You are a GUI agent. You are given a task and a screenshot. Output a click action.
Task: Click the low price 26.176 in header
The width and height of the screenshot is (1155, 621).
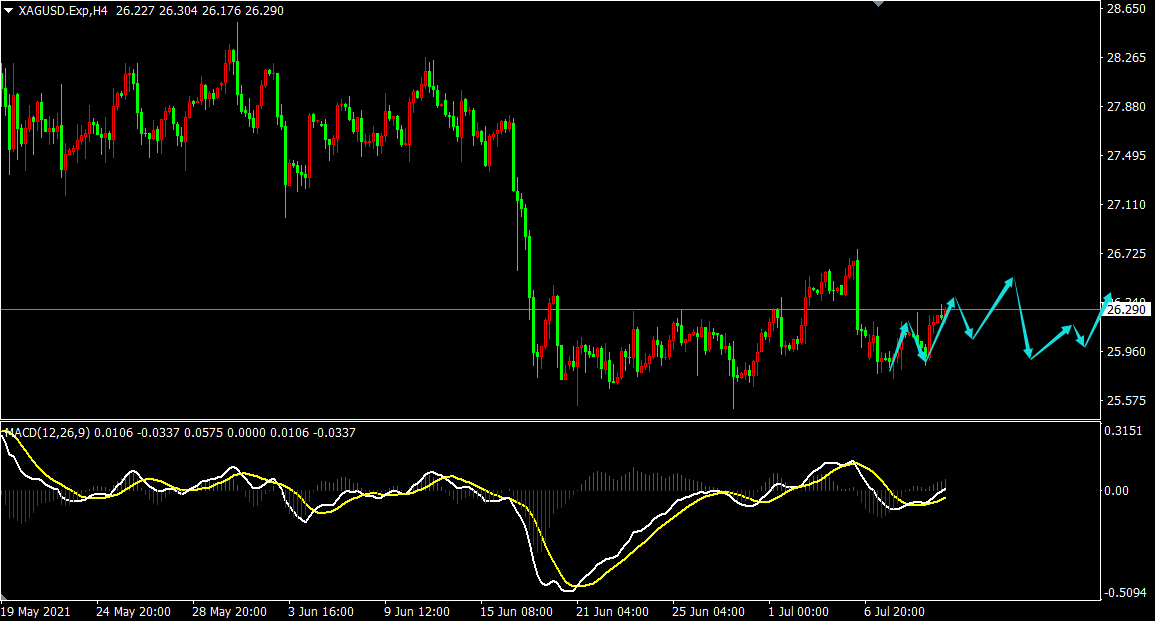220,11
